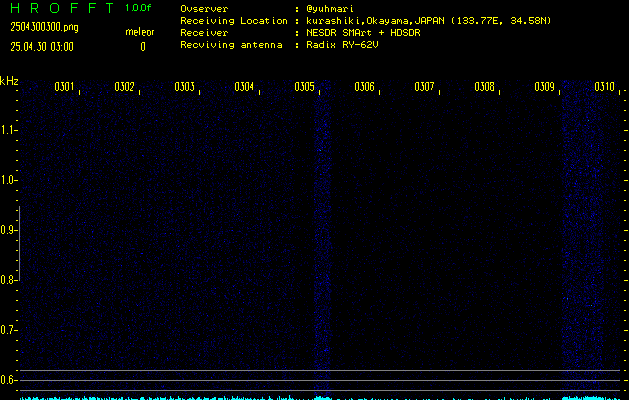
Task: Click the kHz axis unit label
Action: tap(9, 81)
